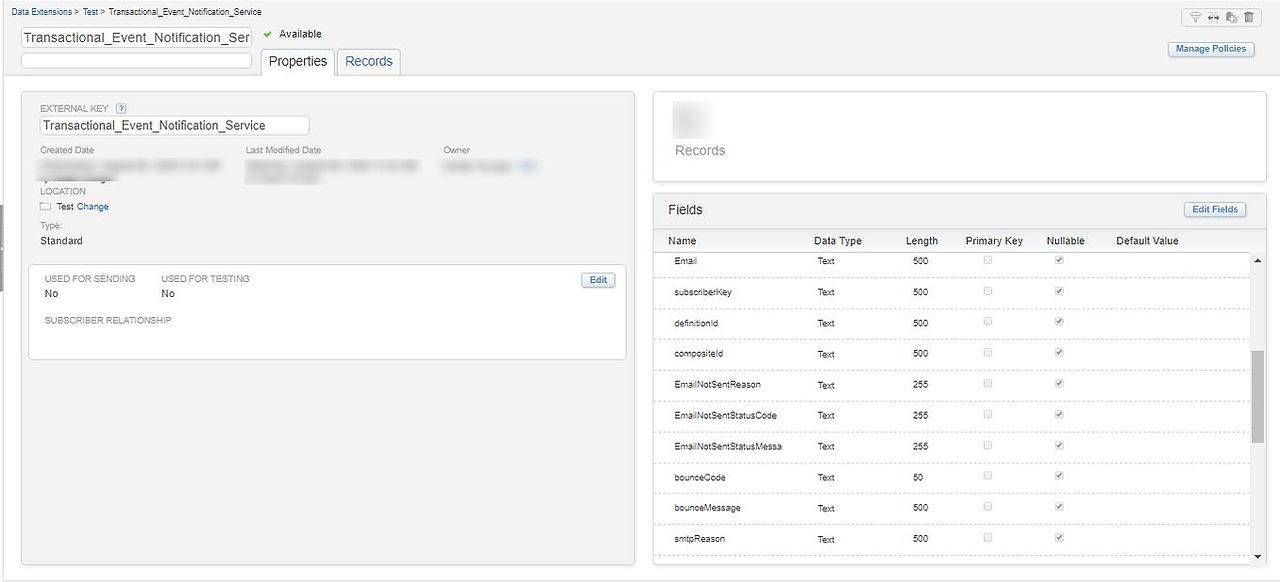Click the Default Value column header
This screenshot has width=1280, height=582.
pyautogui.click(x=1147, y=241)
